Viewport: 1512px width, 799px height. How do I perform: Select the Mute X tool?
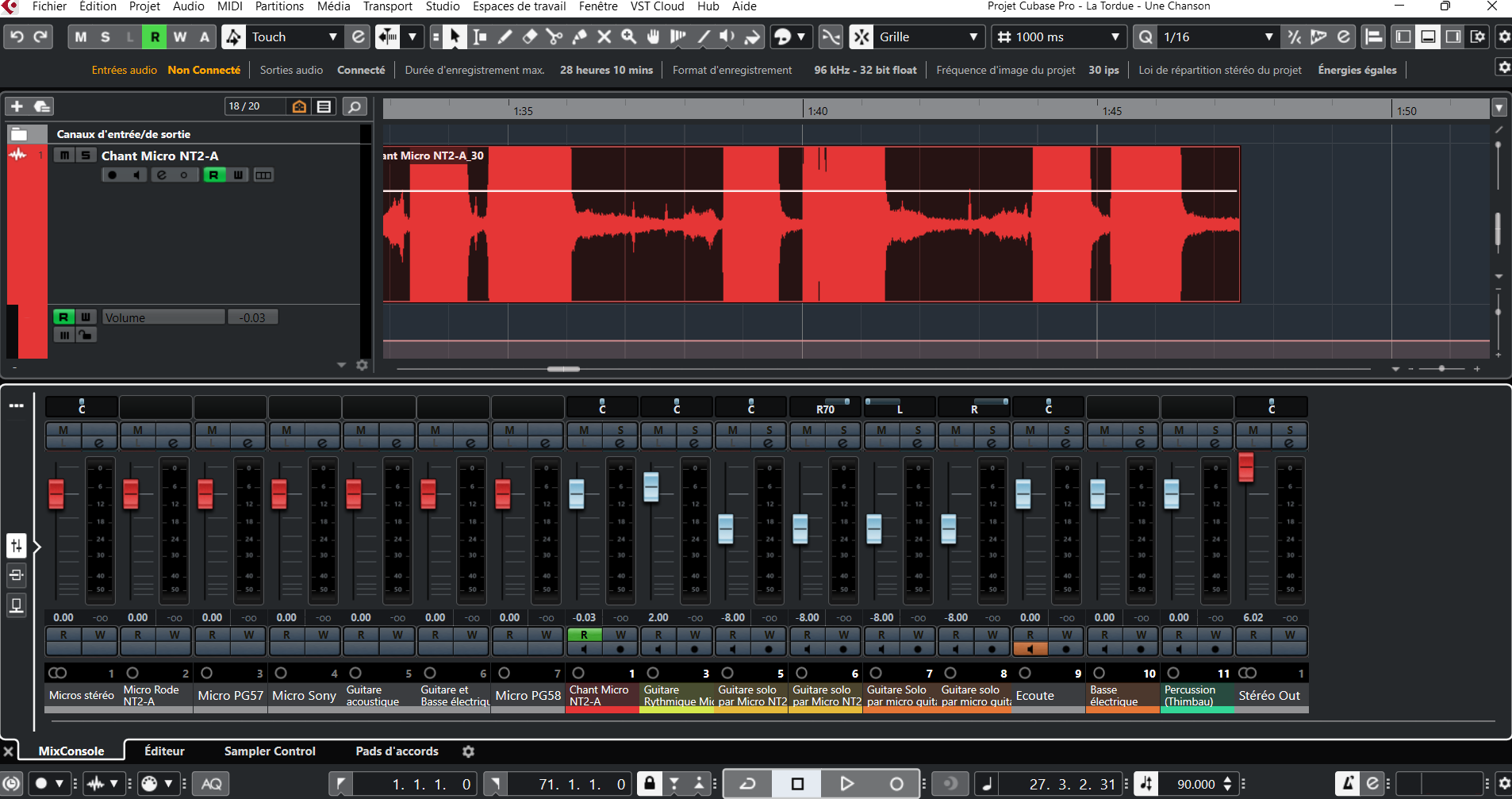tap(604, 36)
